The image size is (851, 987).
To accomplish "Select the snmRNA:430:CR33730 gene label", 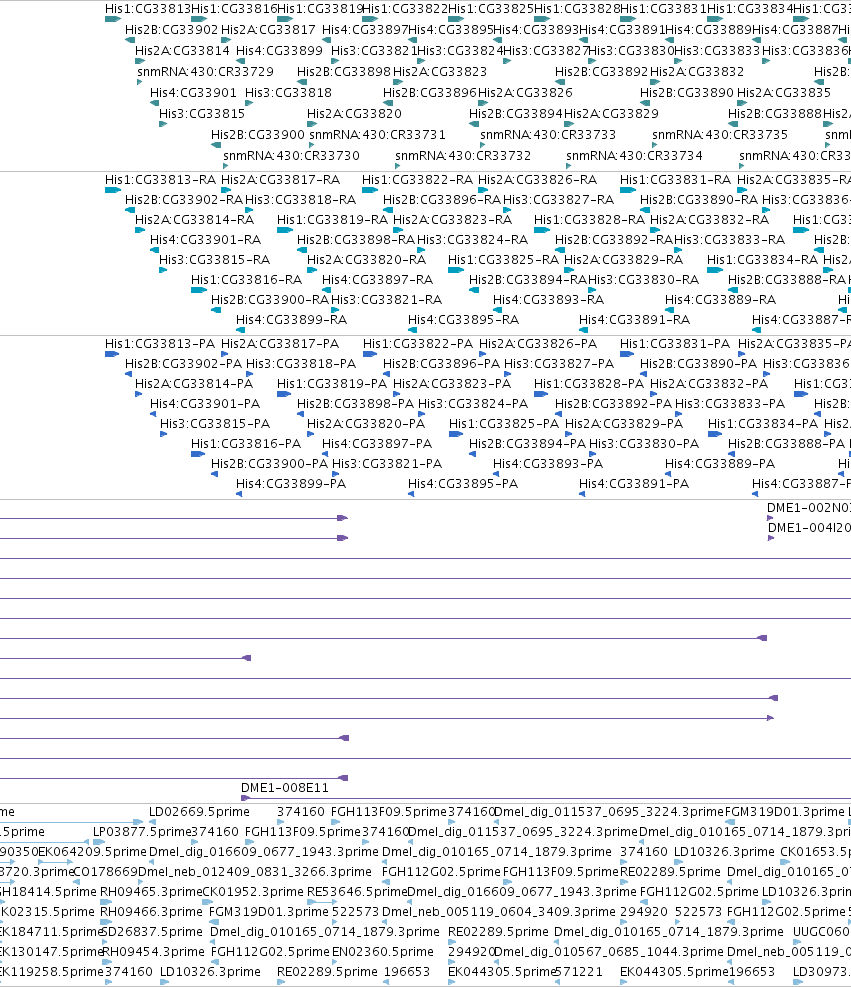I will pyautogui.click(x=291, y=155).
